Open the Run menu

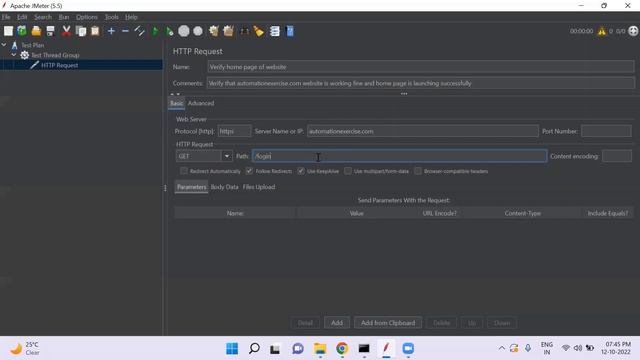coord(64,17)
